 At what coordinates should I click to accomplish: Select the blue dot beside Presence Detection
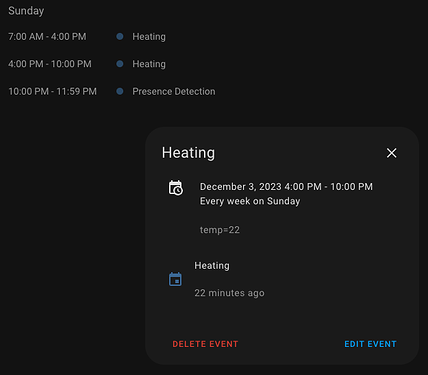pyautogui.click(x=120, y=91)
